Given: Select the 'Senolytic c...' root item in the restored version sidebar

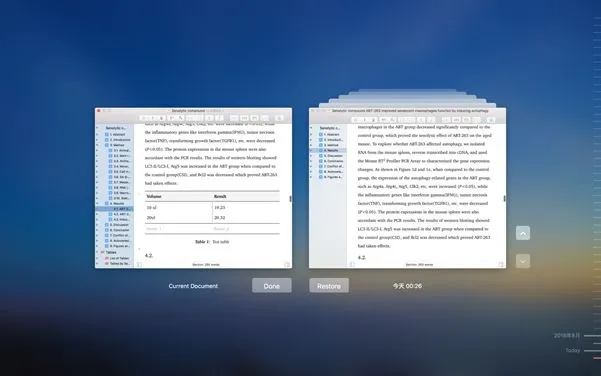Looking at the screenshot, I should click(330, 128).
